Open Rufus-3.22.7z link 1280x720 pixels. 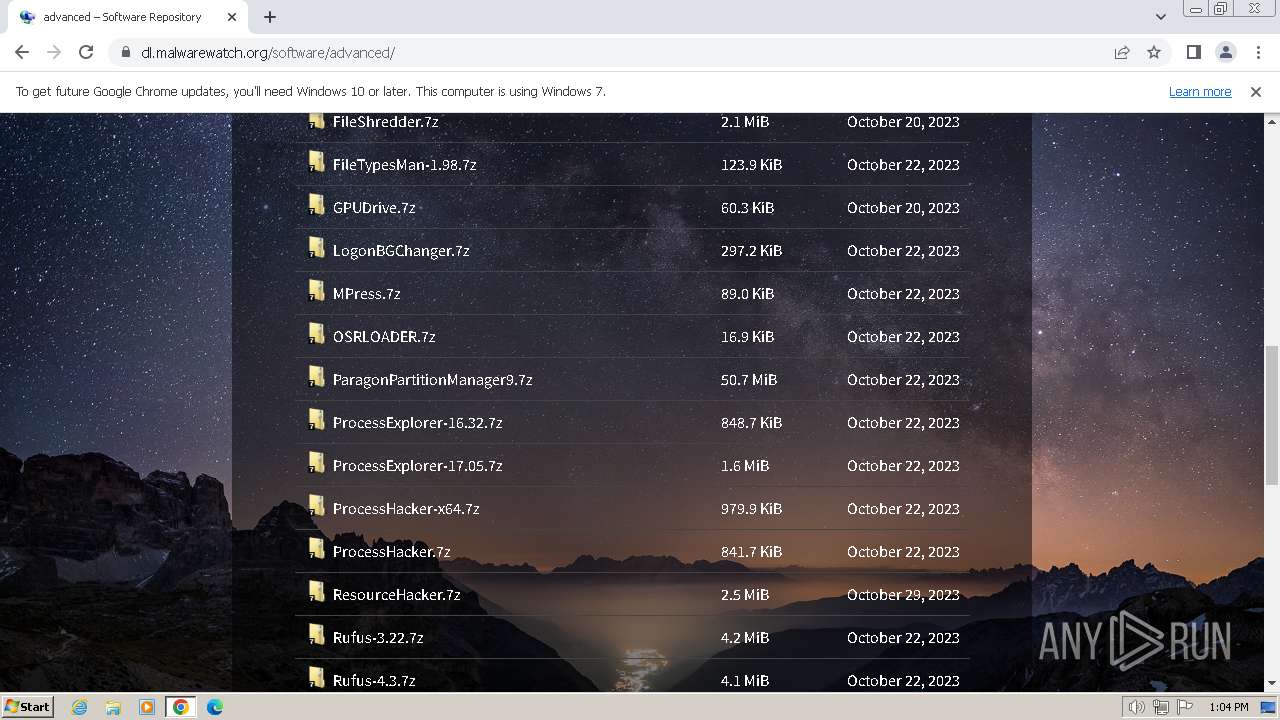point(378,638)
